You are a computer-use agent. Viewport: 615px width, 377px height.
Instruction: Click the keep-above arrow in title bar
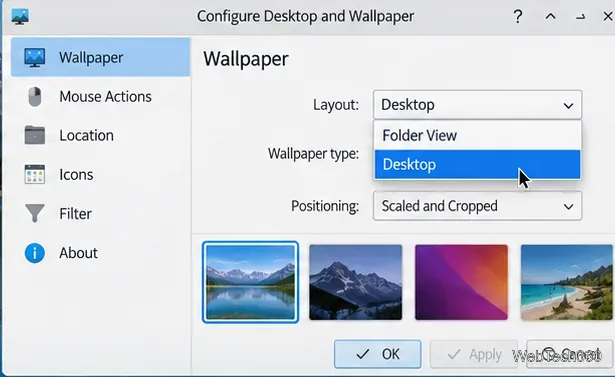[551, 16]
